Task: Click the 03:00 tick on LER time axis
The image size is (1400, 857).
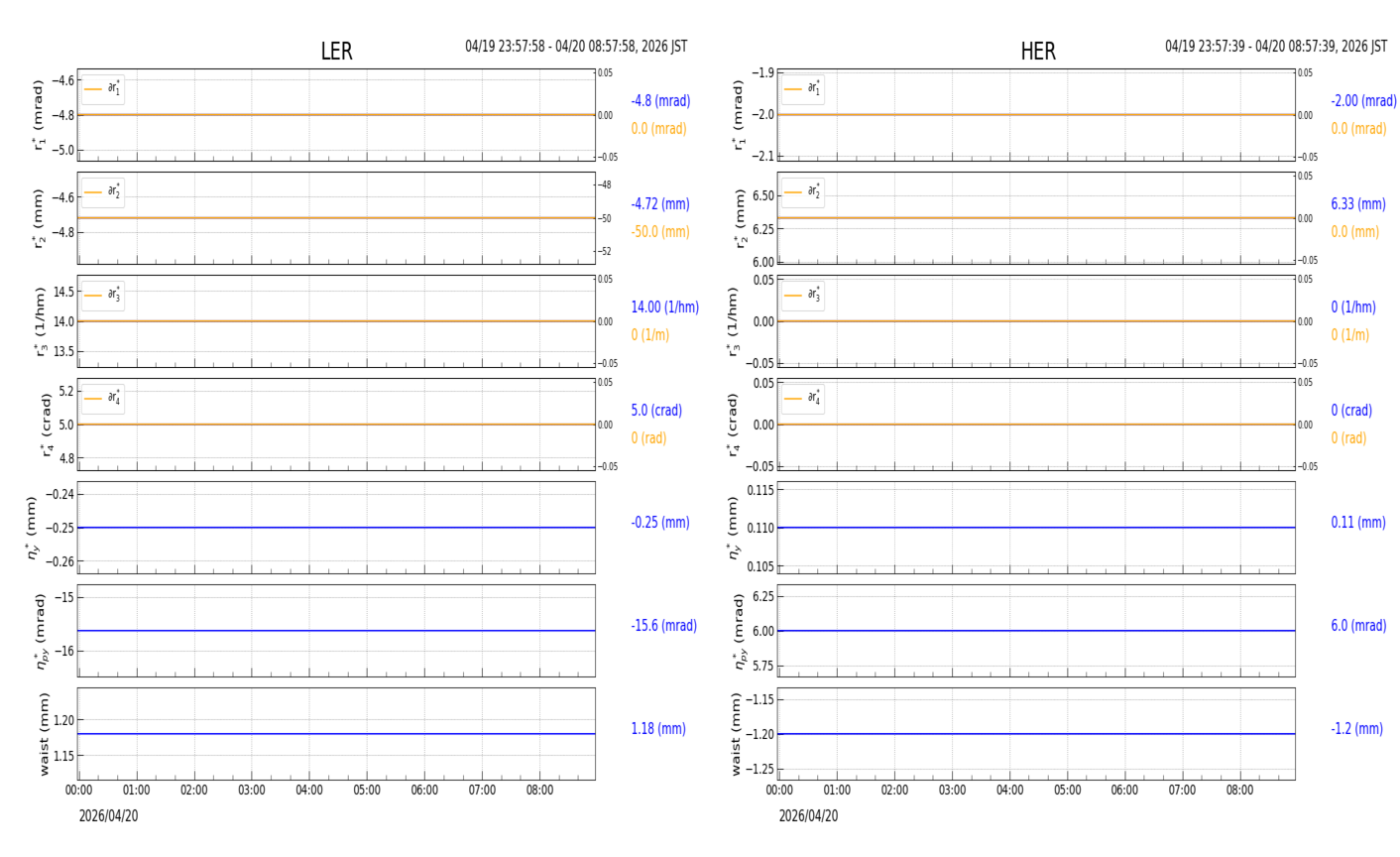Action: 252,791
